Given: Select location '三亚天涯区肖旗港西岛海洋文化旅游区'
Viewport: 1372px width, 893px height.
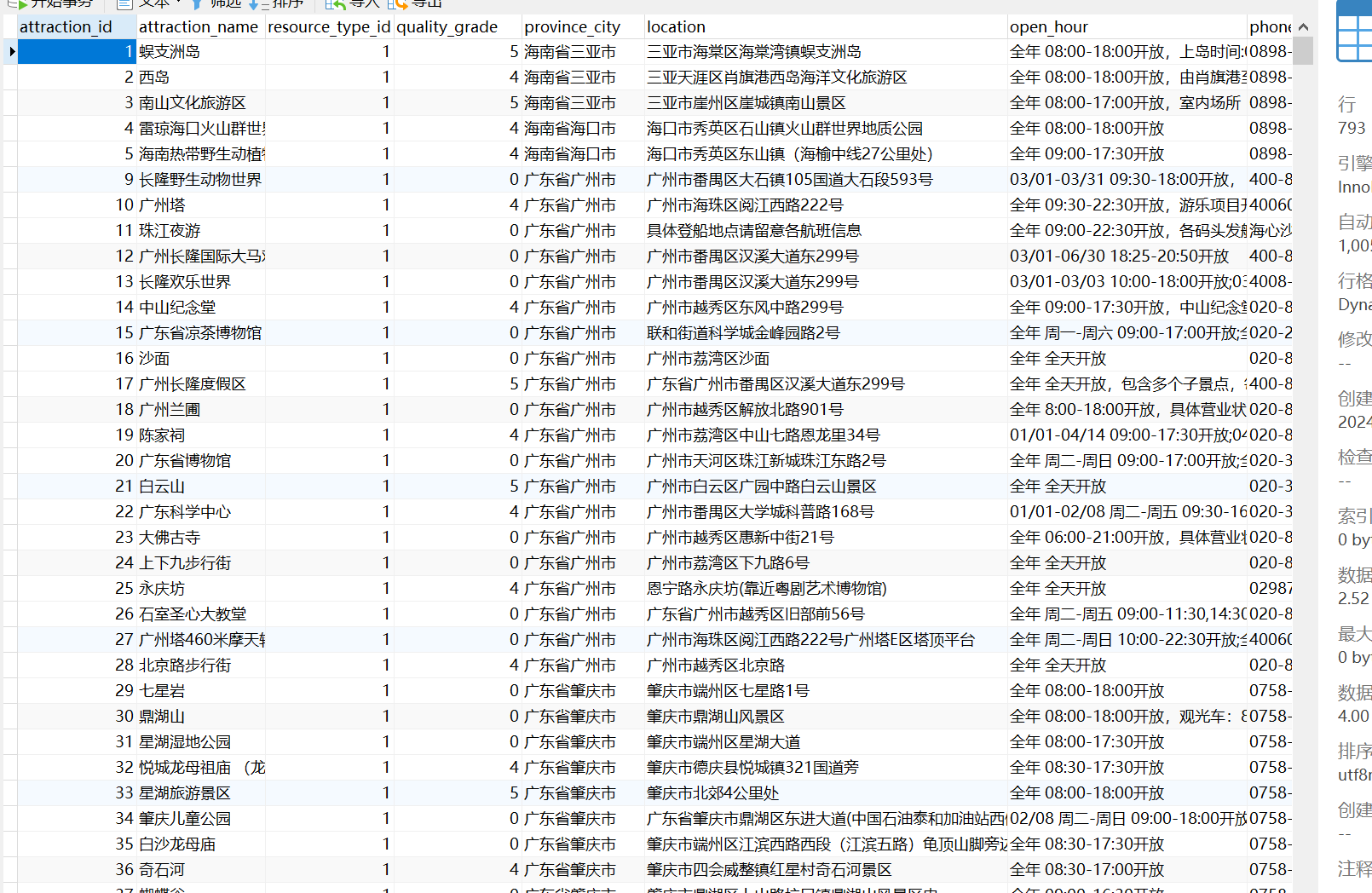Looking at the screenshot, I should (x=825, y=78).
